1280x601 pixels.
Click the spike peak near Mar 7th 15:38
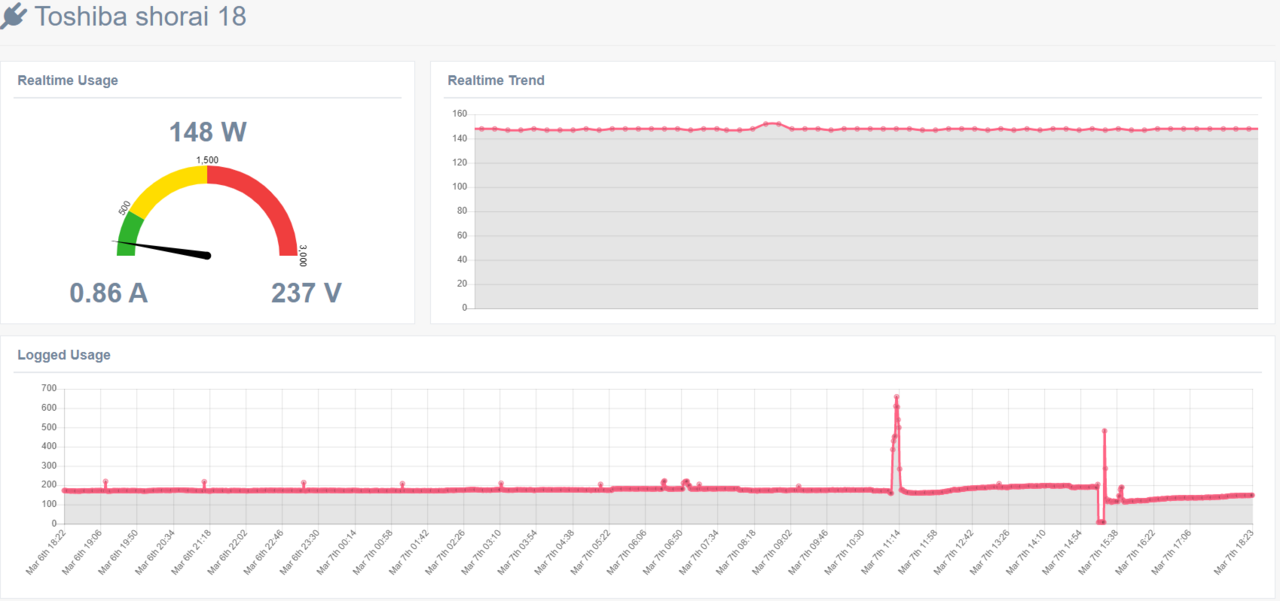click(x=1104, y=431)
